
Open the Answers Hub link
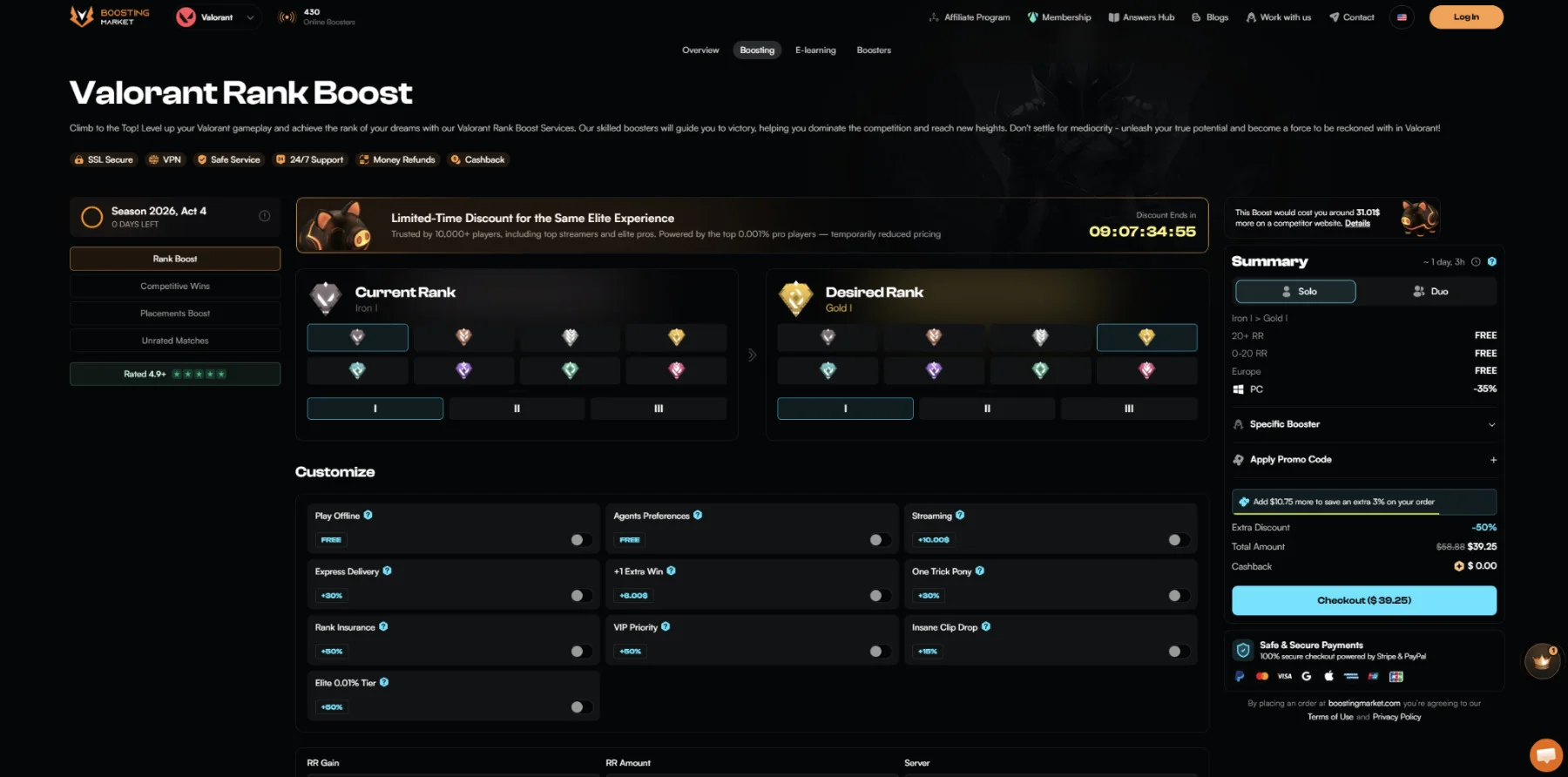[x=1141, y=17]
